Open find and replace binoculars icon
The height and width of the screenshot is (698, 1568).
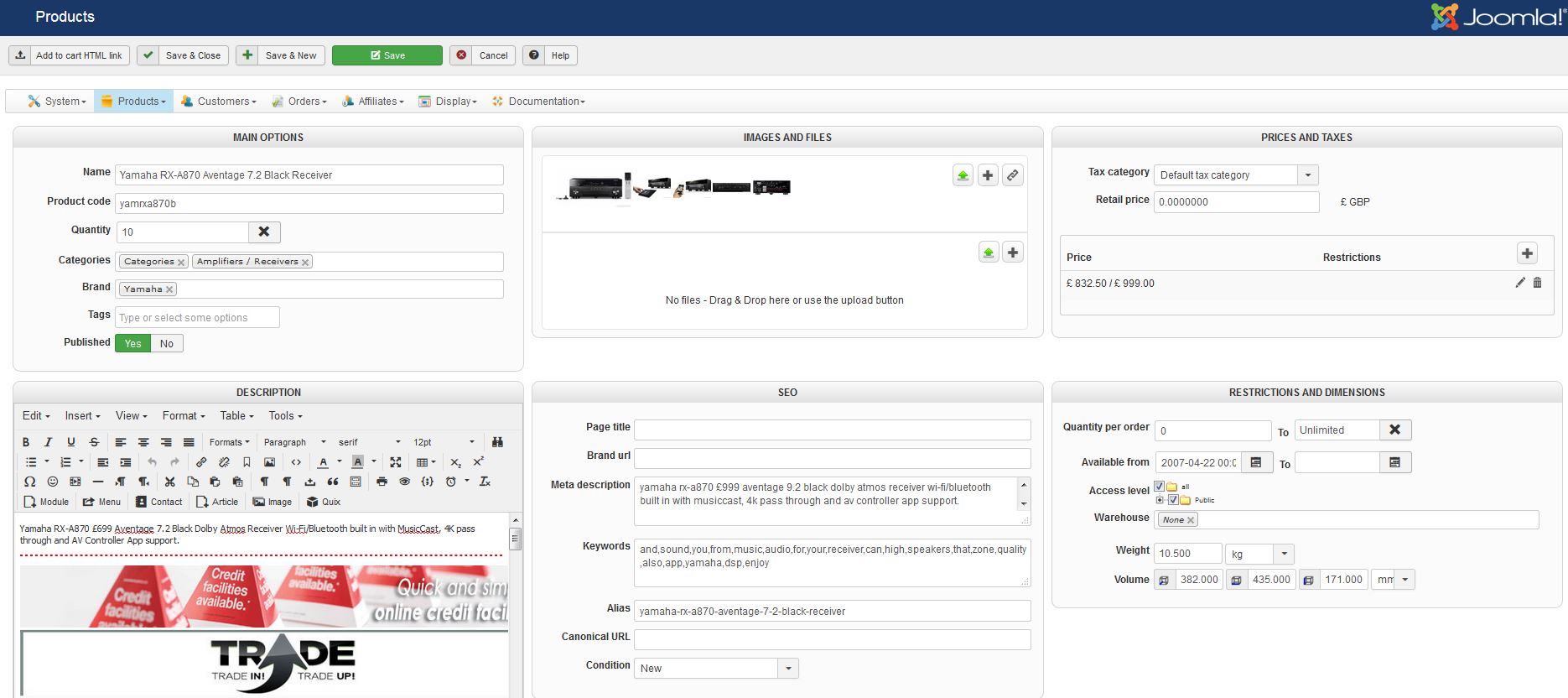[497, 442]
